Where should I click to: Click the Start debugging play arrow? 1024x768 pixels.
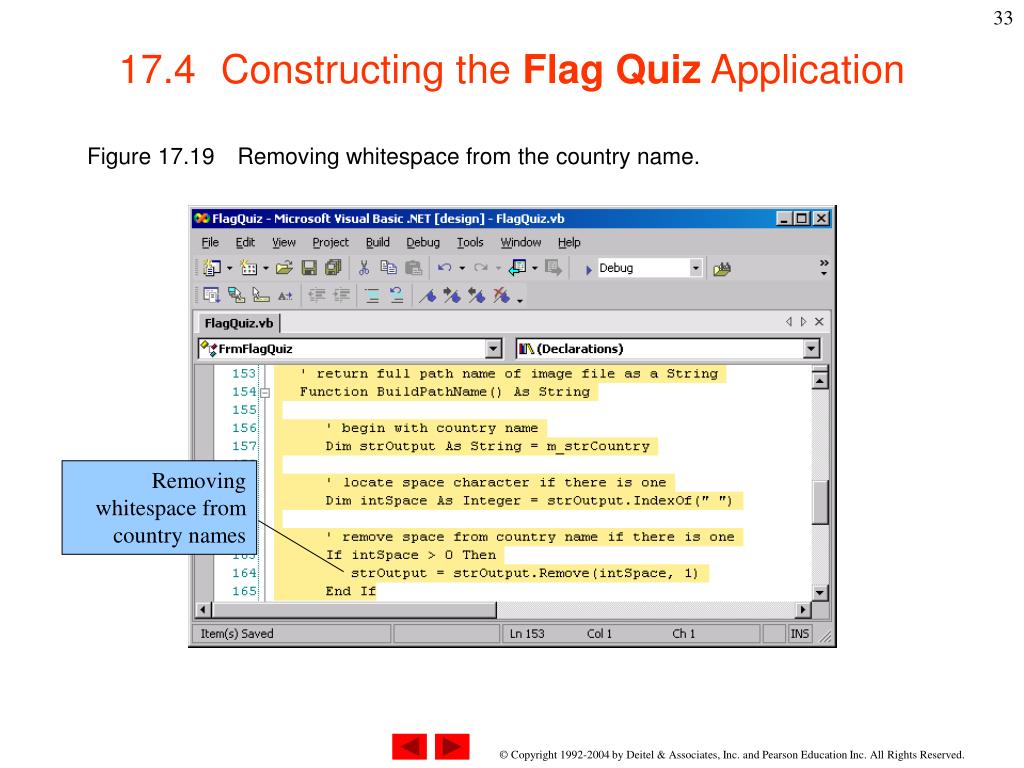click(x=588, y=269)
